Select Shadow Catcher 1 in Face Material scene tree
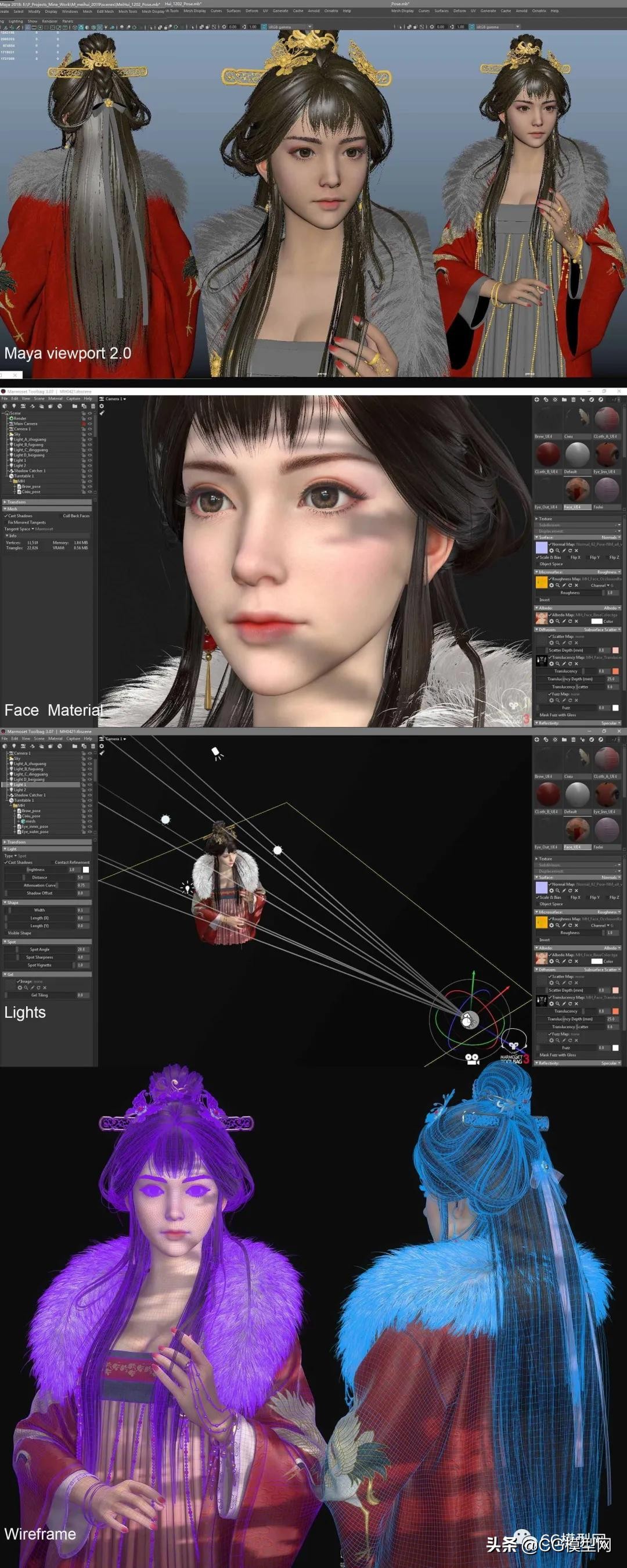The height and width of the screenshot is (1568, 627). point(30,471)
